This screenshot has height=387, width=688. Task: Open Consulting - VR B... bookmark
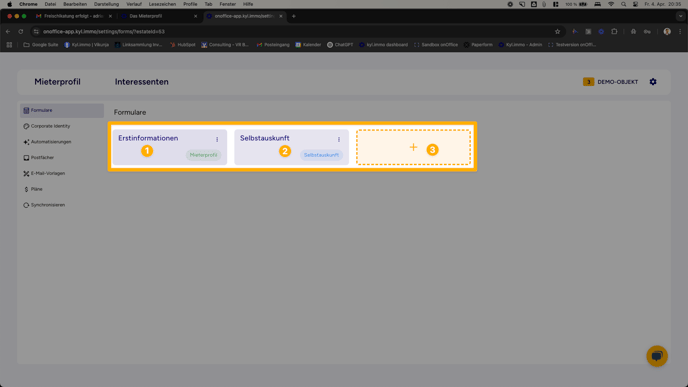click(x=225, y=45)
